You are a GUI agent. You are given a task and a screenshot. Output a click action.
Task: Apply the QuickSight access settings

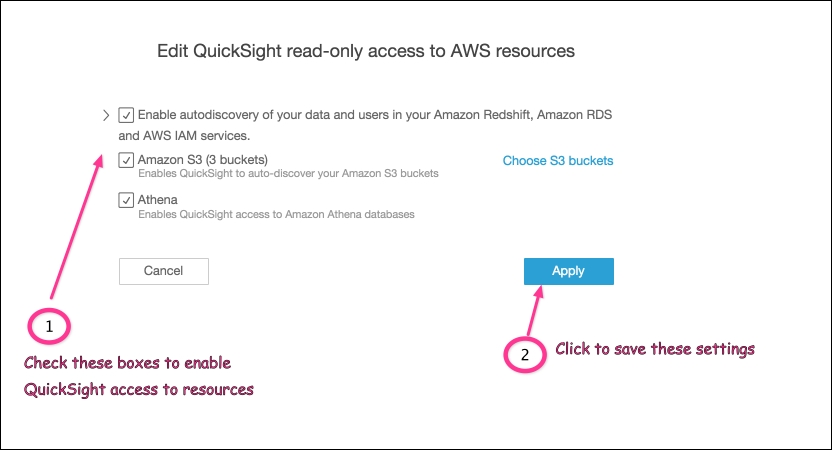pos(568,271)
